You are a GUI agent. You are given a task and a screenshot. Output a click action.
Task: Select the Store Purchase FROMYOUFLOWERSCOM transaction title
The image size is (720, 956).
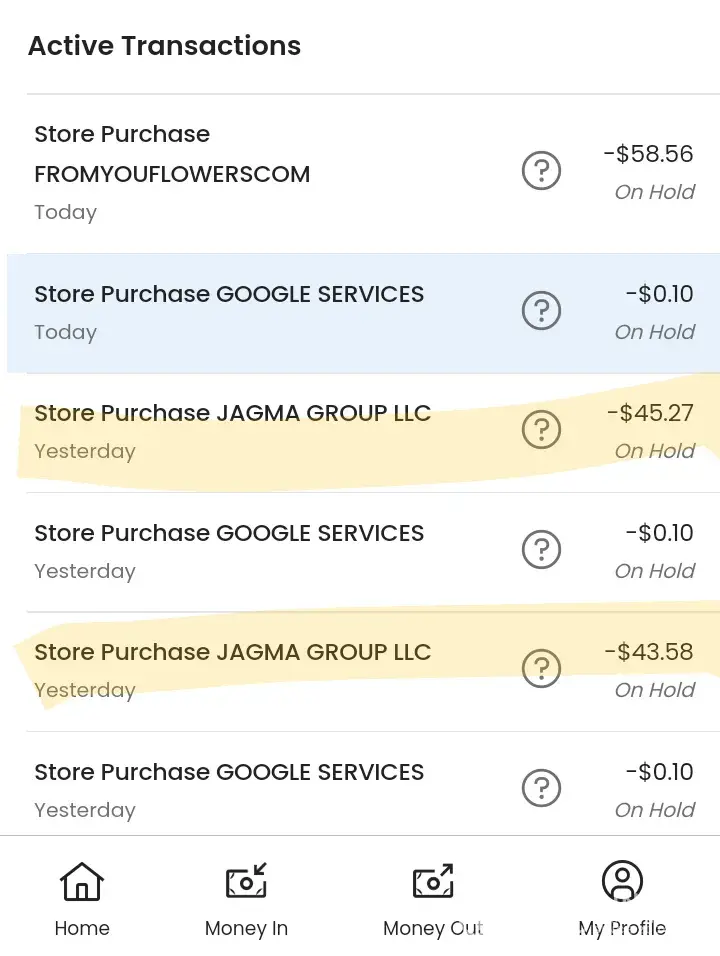pyautogui.click(x=172, y=154)
